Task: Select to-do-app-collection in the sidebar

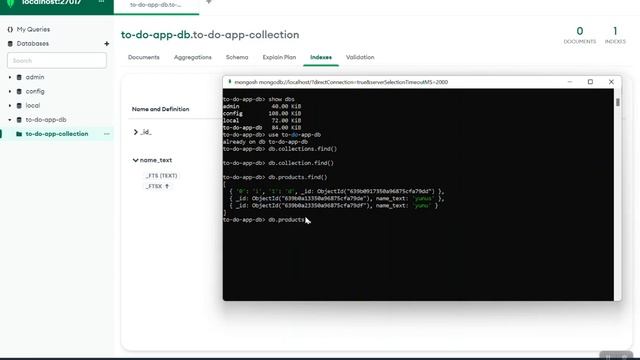Action: point(57,134)
